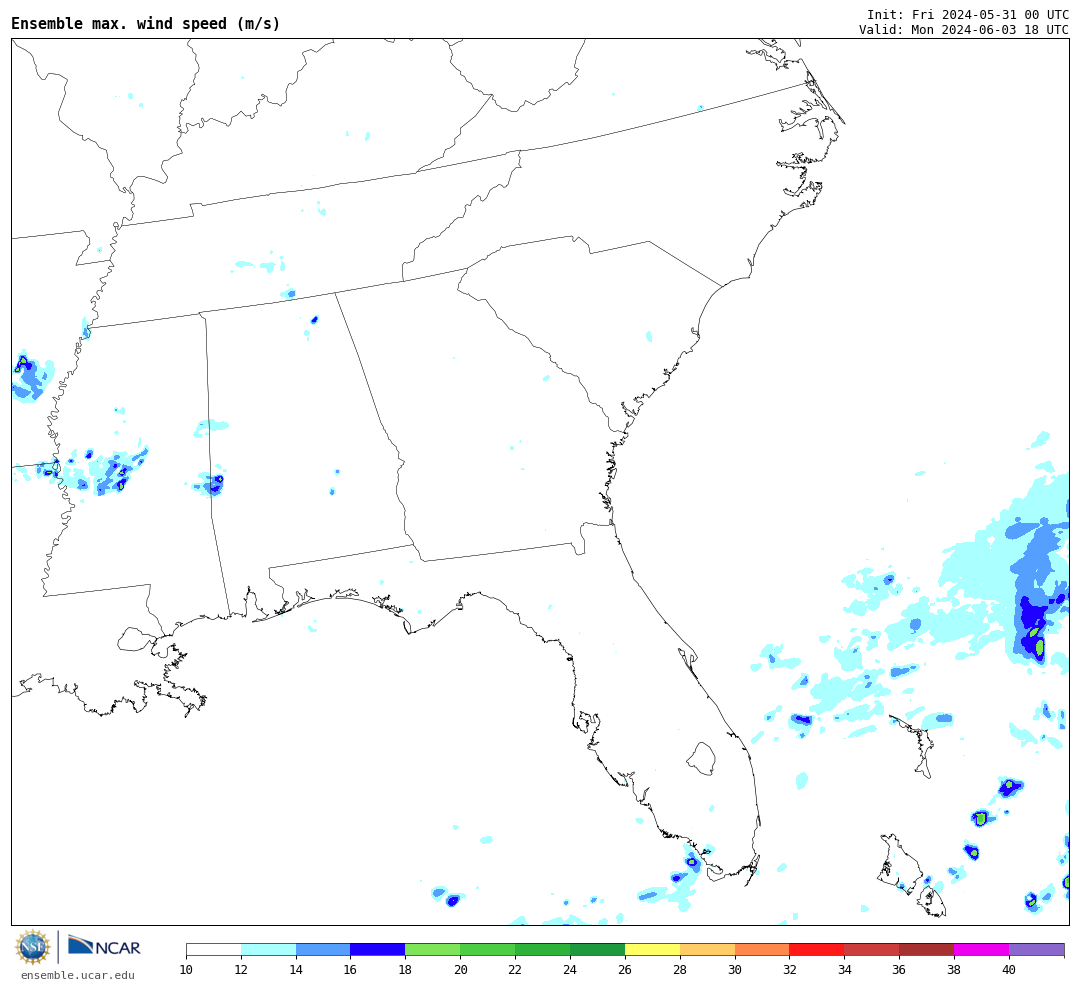Pick the light green 18-20 swatch

click(x=433, y=949)
